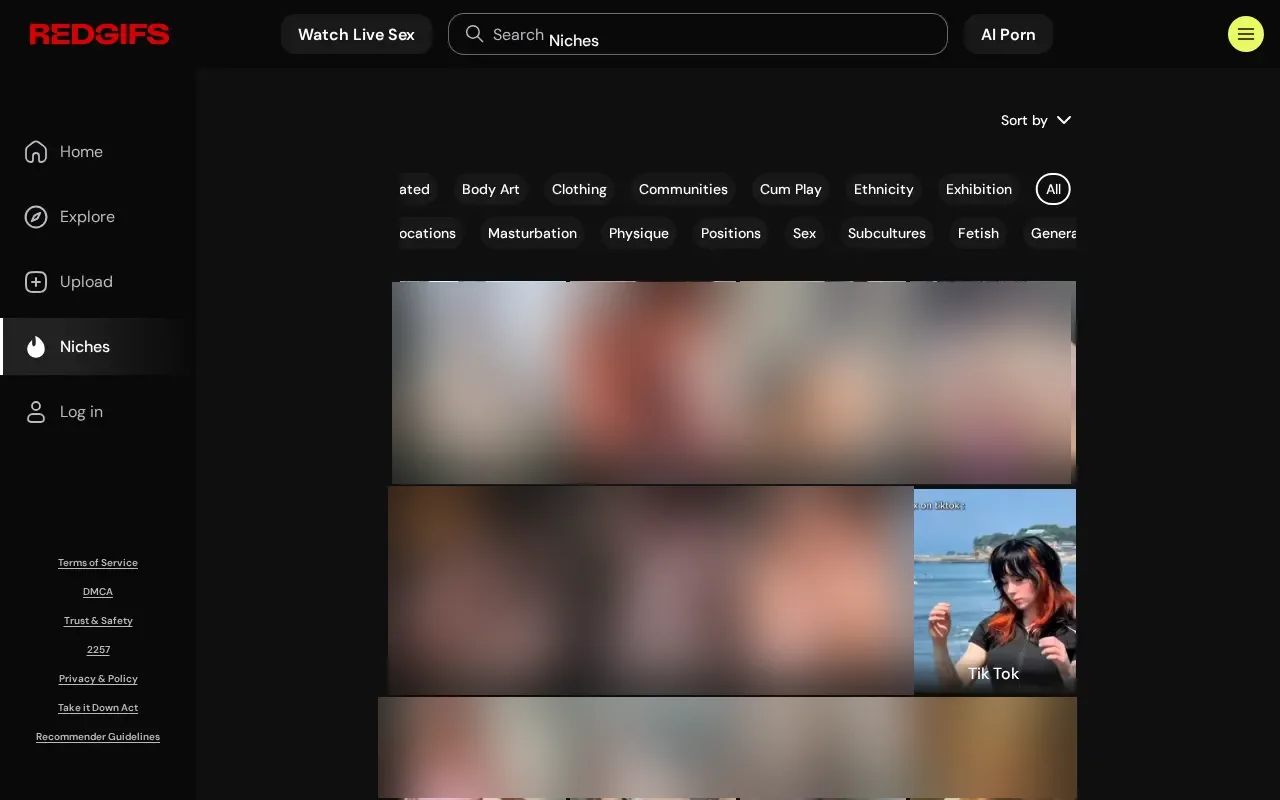This screenshot has width=1280, height=800.
Task: Select the Fetish filter chip
Action: [978, 233]
